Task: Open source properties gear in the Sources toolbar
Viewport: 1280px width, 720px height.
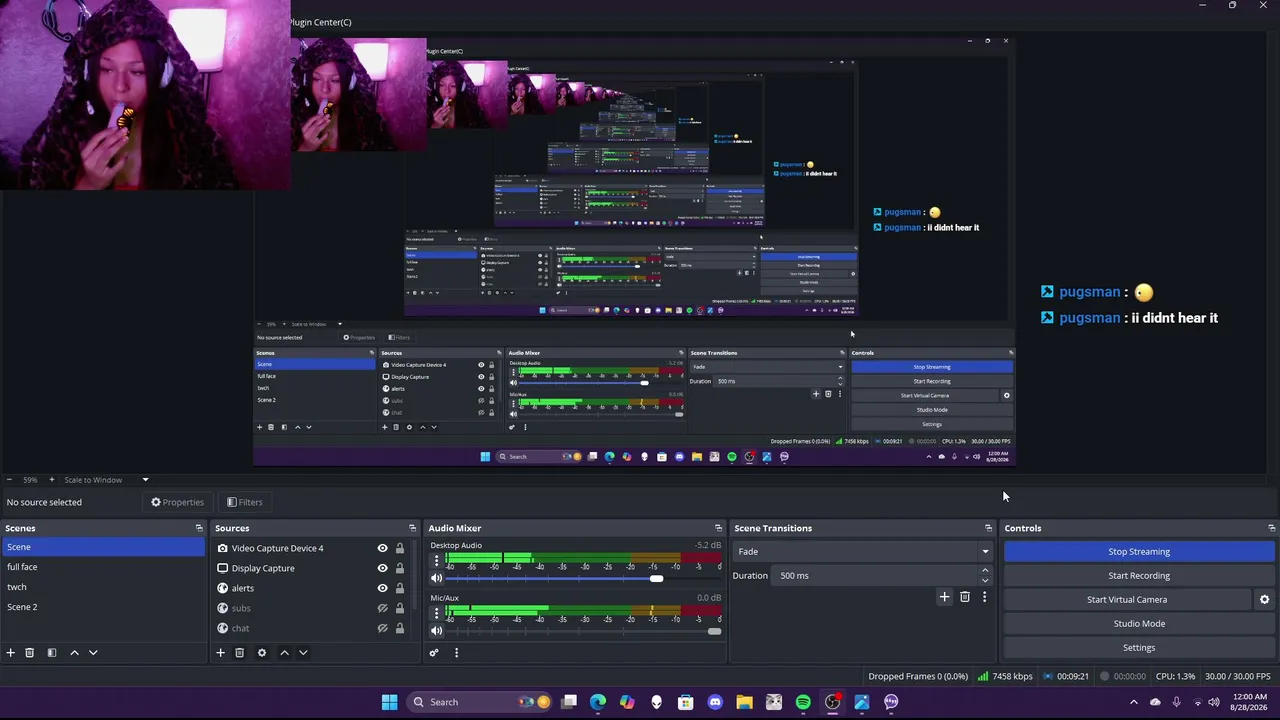Action: pos(262,653)
